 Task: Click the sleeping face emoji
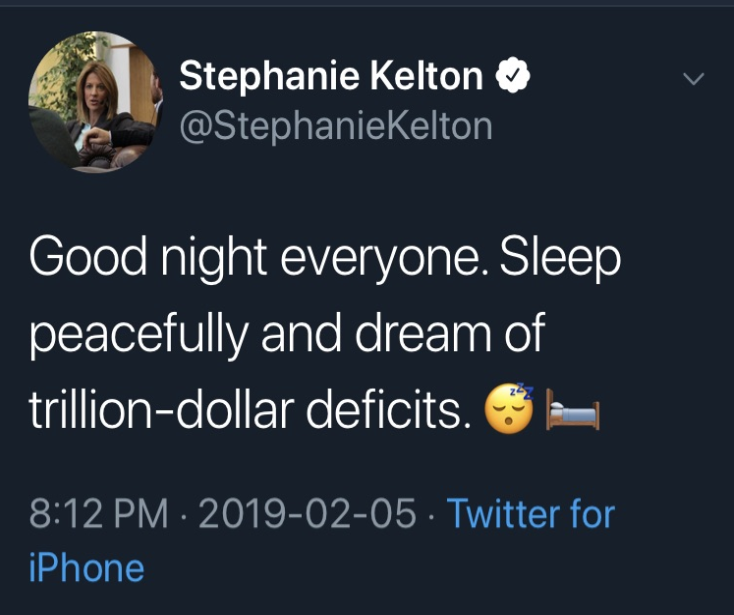(510, 410)
